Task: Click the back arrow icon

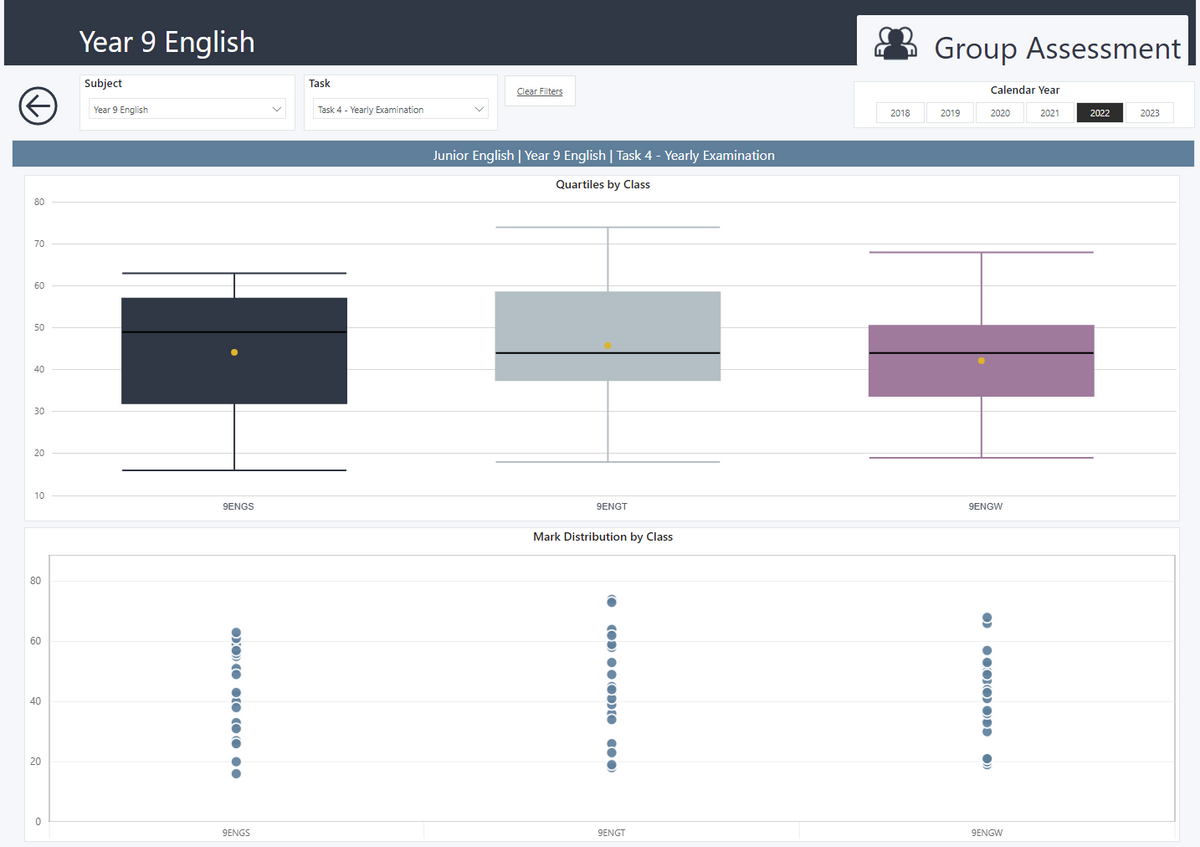Action: click(x=38, y=105)
